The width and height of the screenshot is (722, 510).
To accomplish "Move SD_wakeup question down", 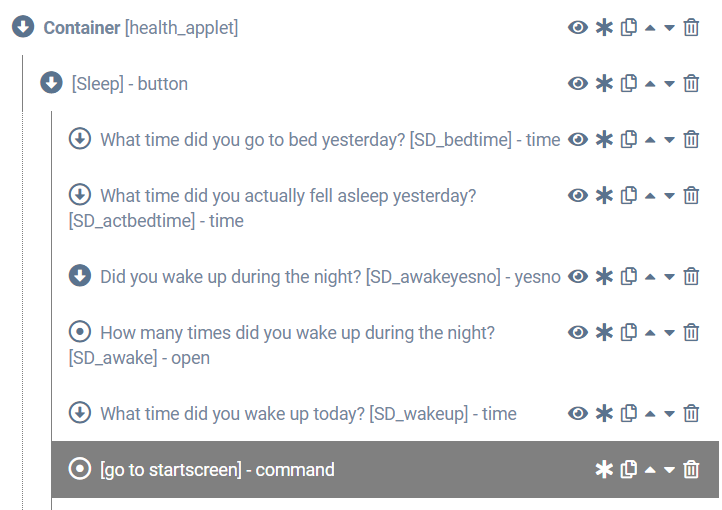I will tap(670, 413).
